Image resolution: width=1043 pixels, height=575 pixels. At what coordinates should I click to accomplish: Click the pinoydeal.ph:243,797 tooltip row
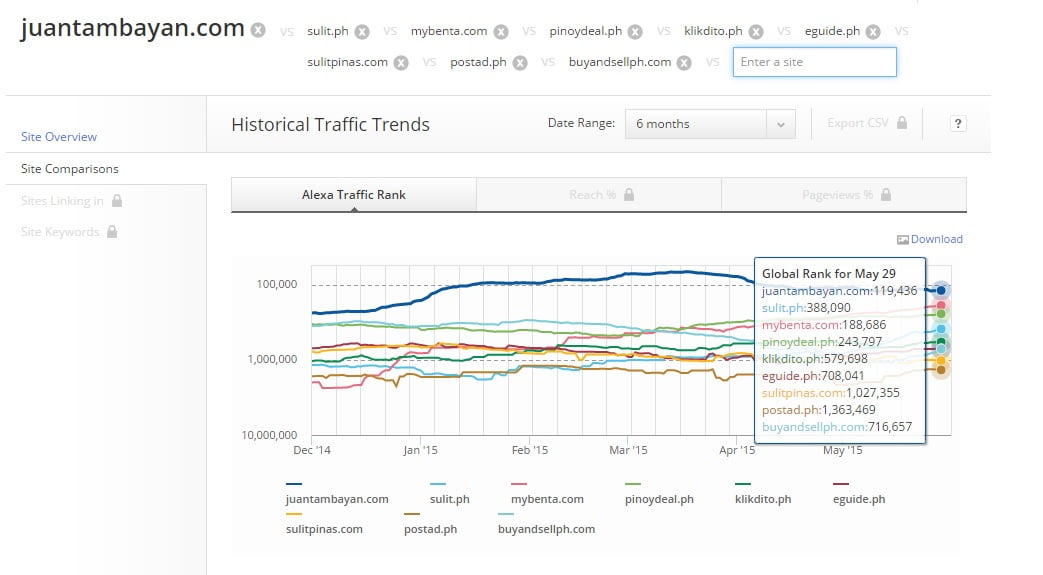pyautogui.click(x=822, y=342)
